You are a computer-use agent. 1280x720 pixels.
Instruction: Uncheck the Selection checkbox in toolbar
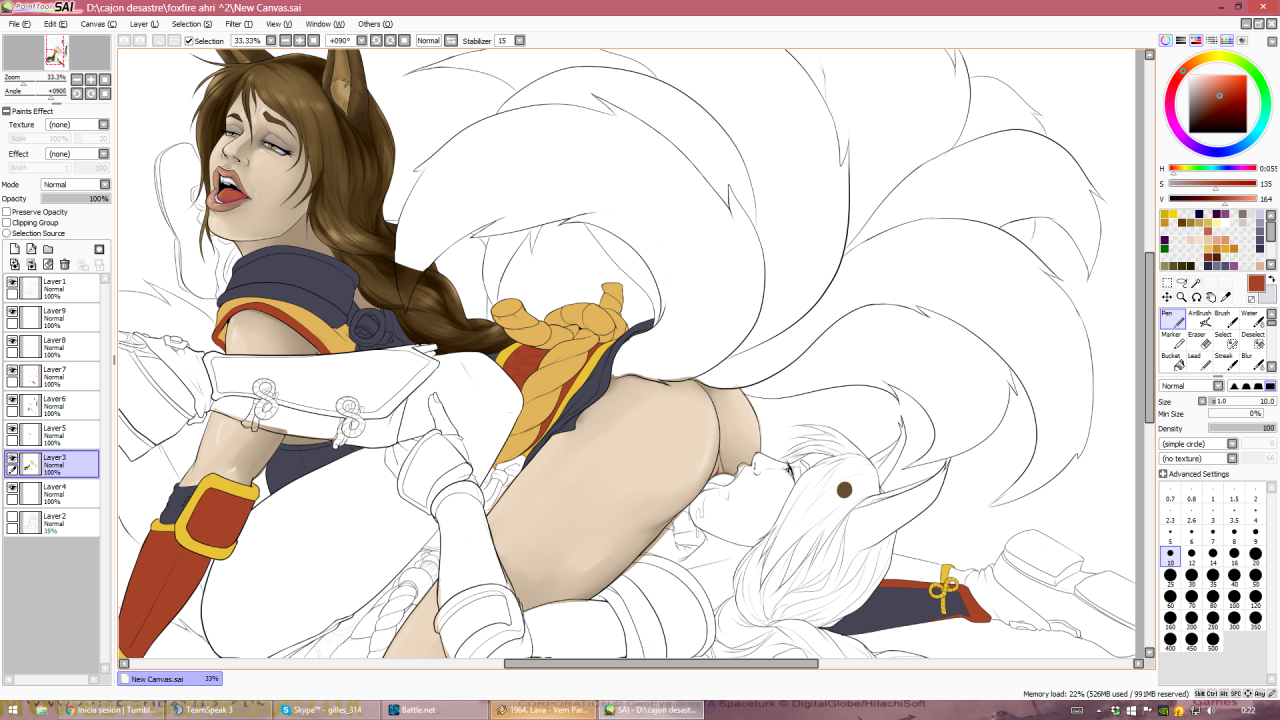pos(189,41)
